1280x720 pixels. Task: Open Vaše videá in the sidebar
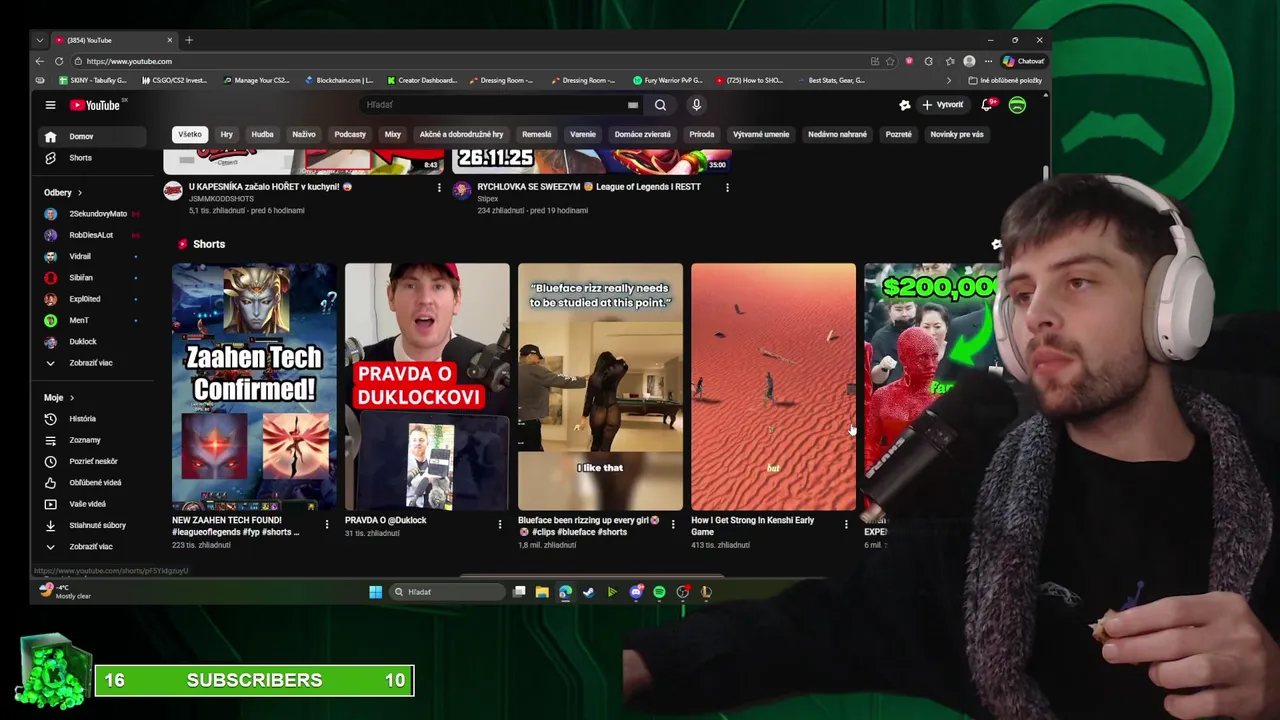90,504
